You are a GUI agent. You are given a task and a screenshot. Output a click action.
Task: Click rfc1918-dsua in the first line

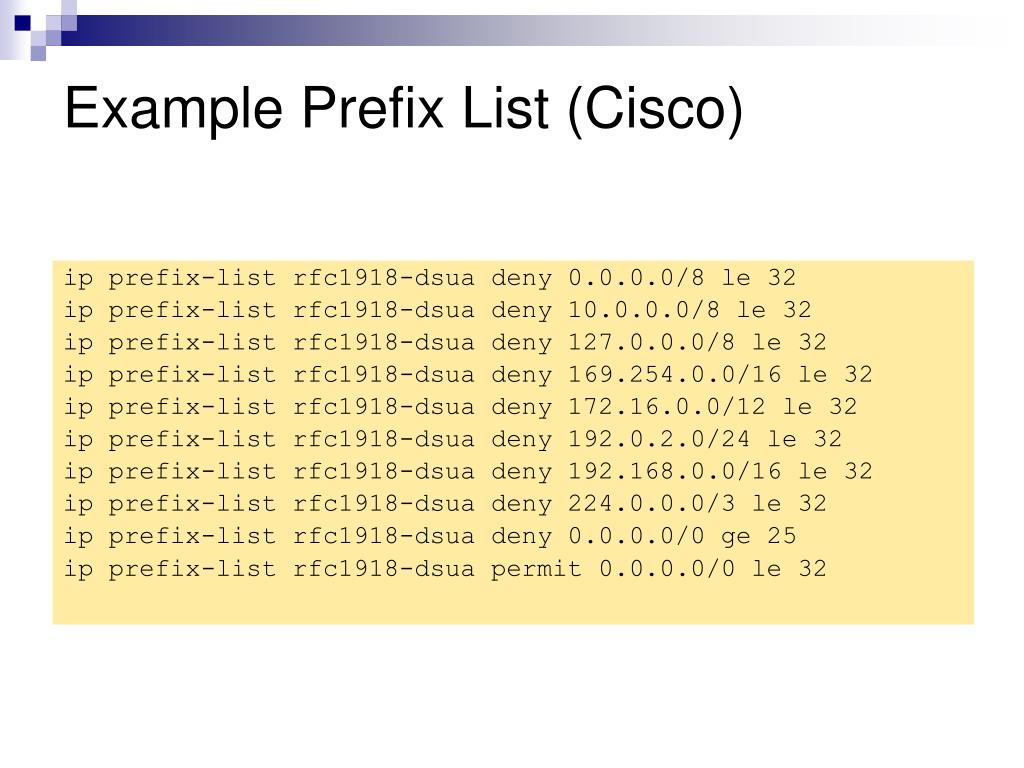click(x=383, y=278)
